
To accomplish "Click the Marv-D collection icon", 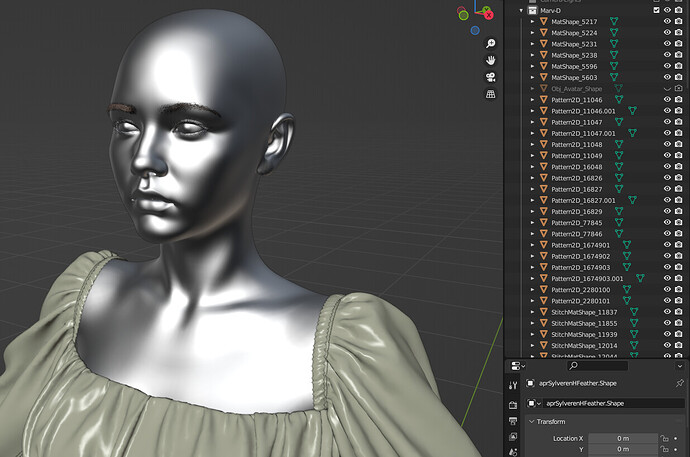I will point(533,10).
